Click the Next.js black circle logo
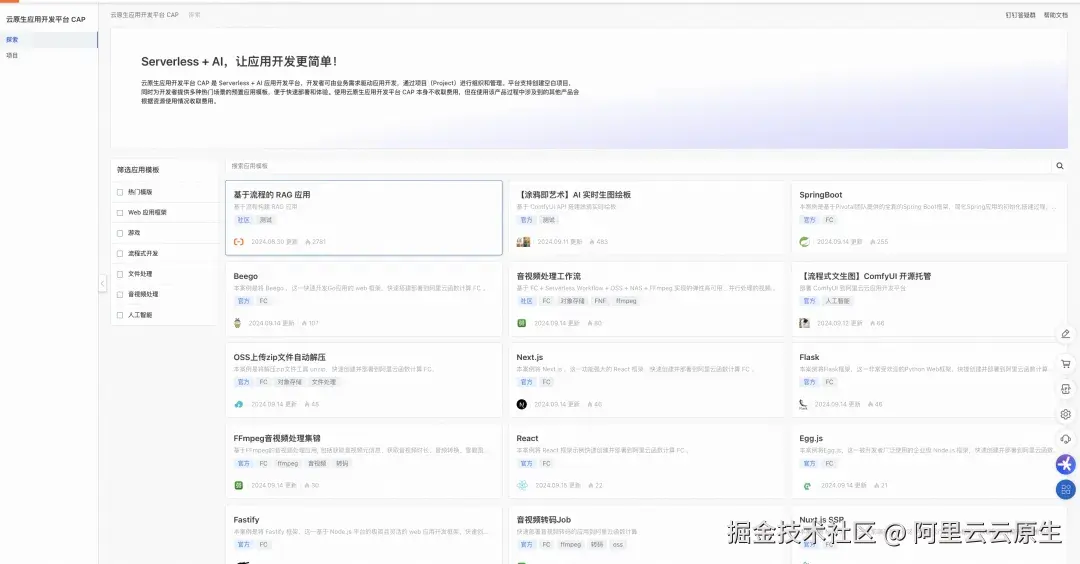Viewport: 1080px width, 564px height. pos(521,404)
